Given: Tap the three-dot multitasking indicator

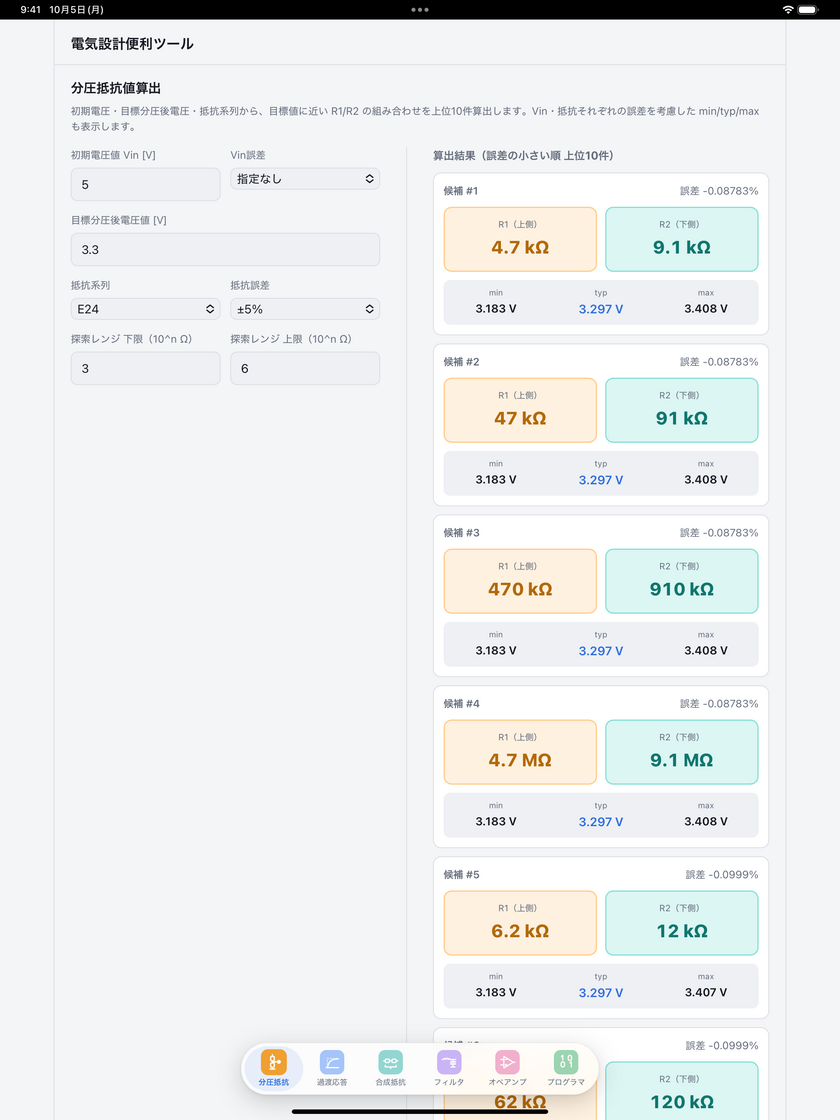Looking at the screenshot, I should click(420, 9).
